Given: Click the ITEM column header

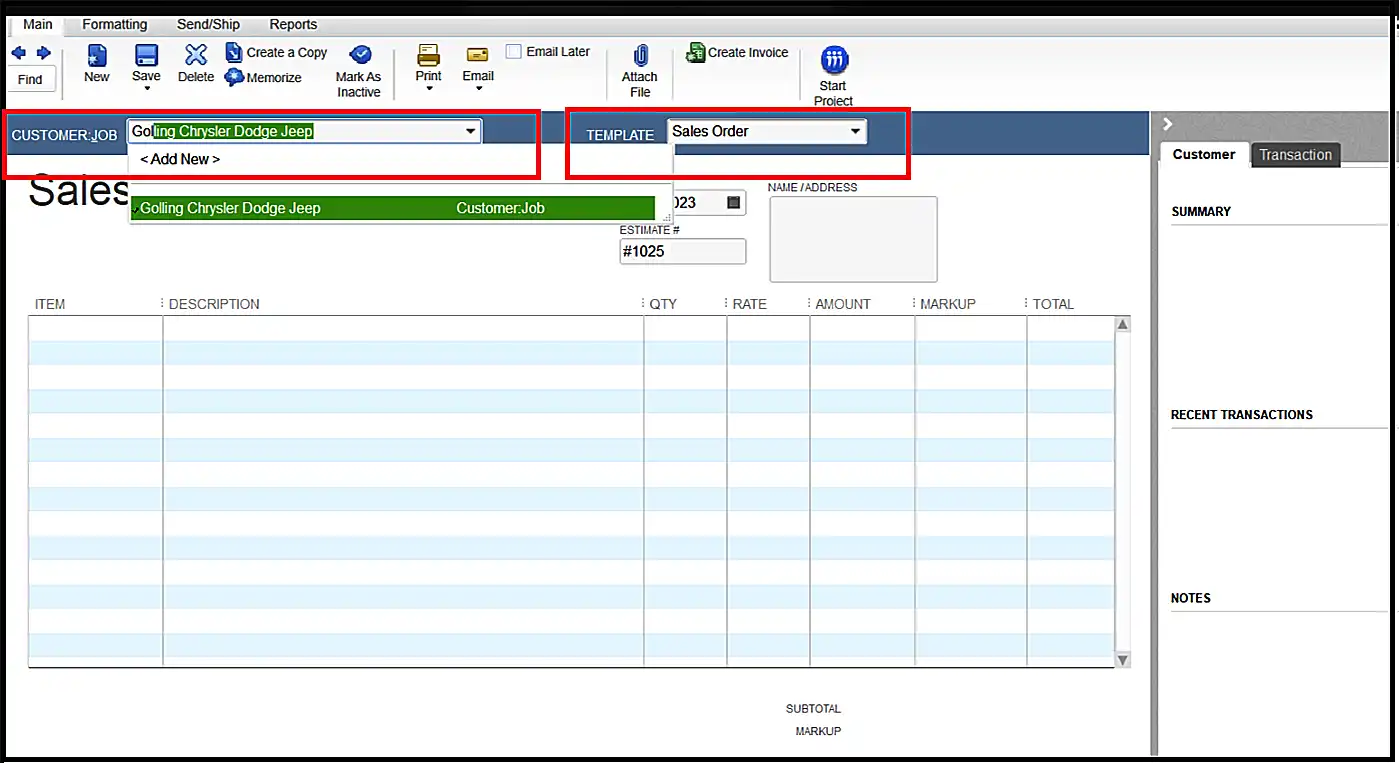Looking at the screenshot, I should point(50,304).
